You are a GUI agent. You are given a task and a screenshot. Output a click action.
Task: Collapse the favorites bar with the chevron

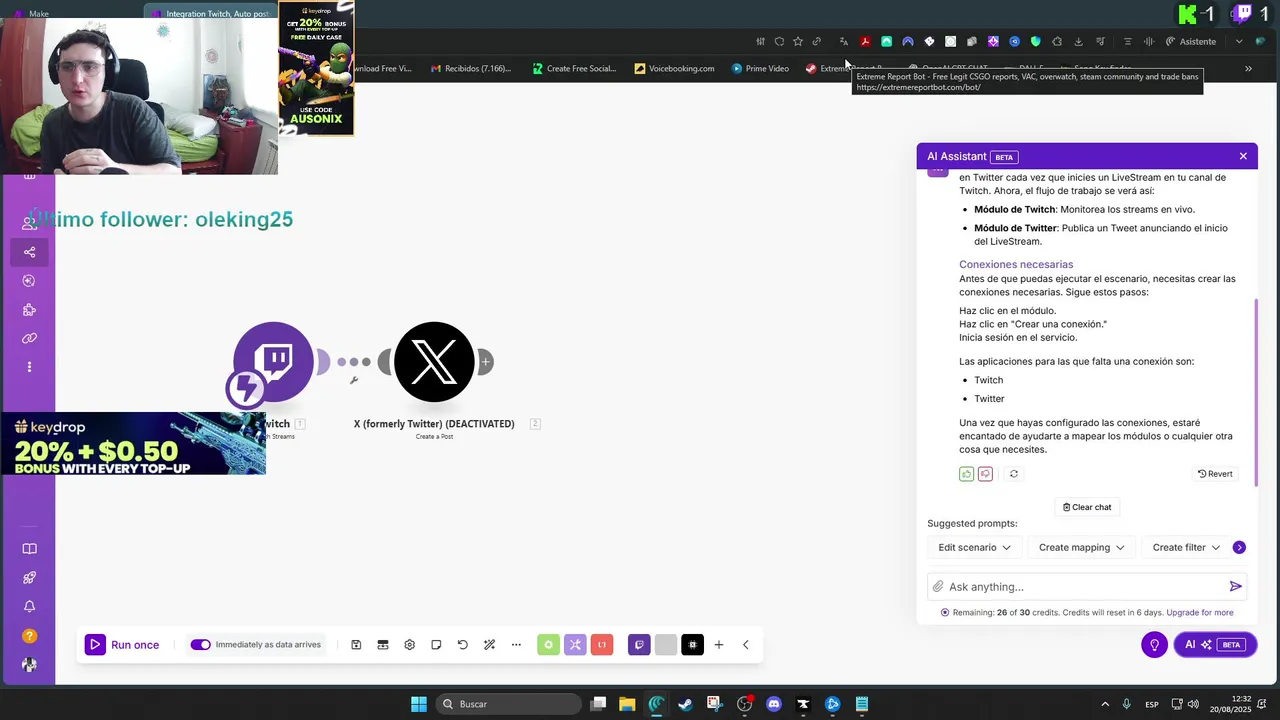(x=745, y=645)
